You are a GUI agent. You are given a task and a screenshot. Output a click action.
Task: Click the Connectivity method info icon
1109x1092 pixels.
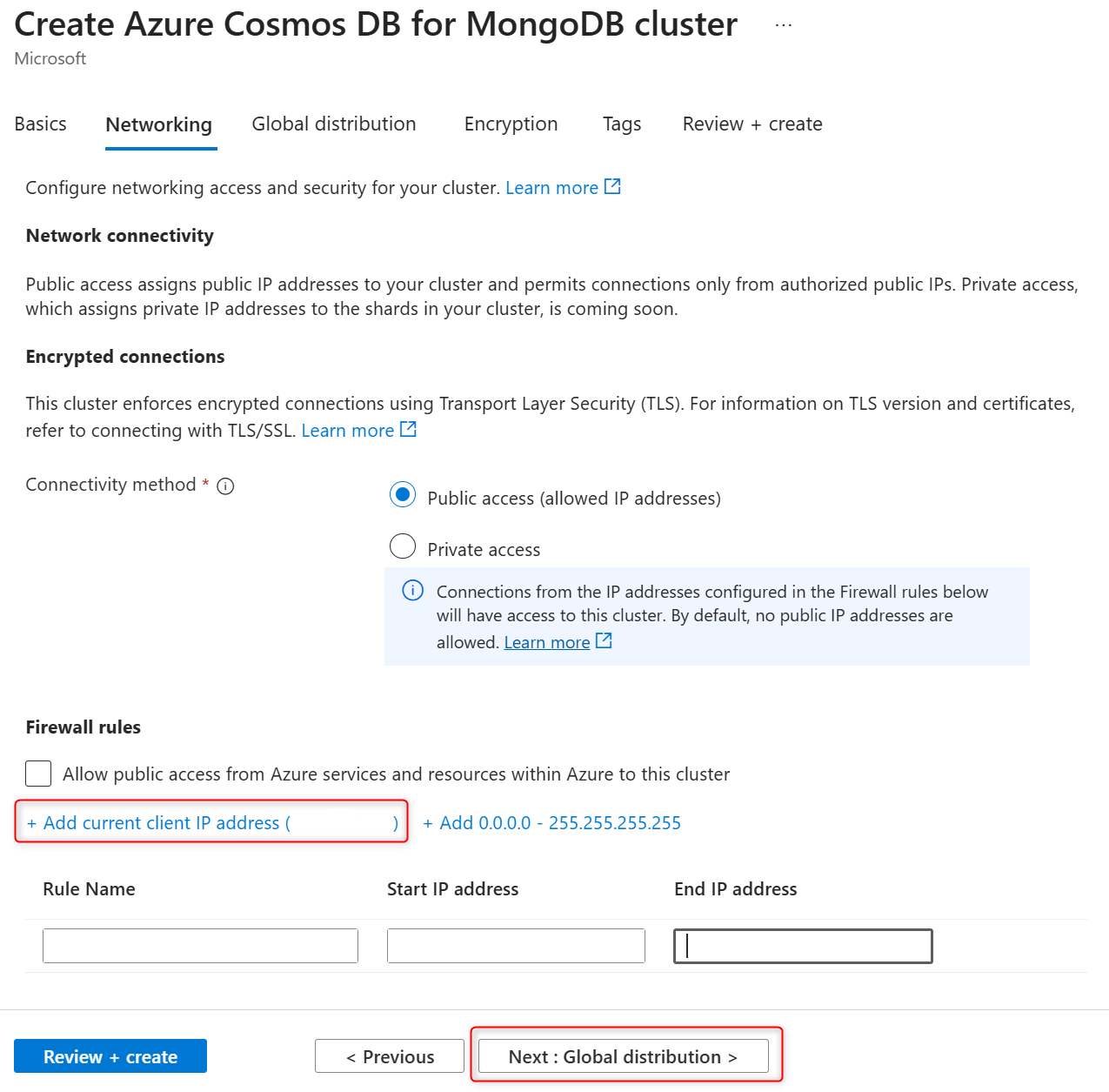225,486
